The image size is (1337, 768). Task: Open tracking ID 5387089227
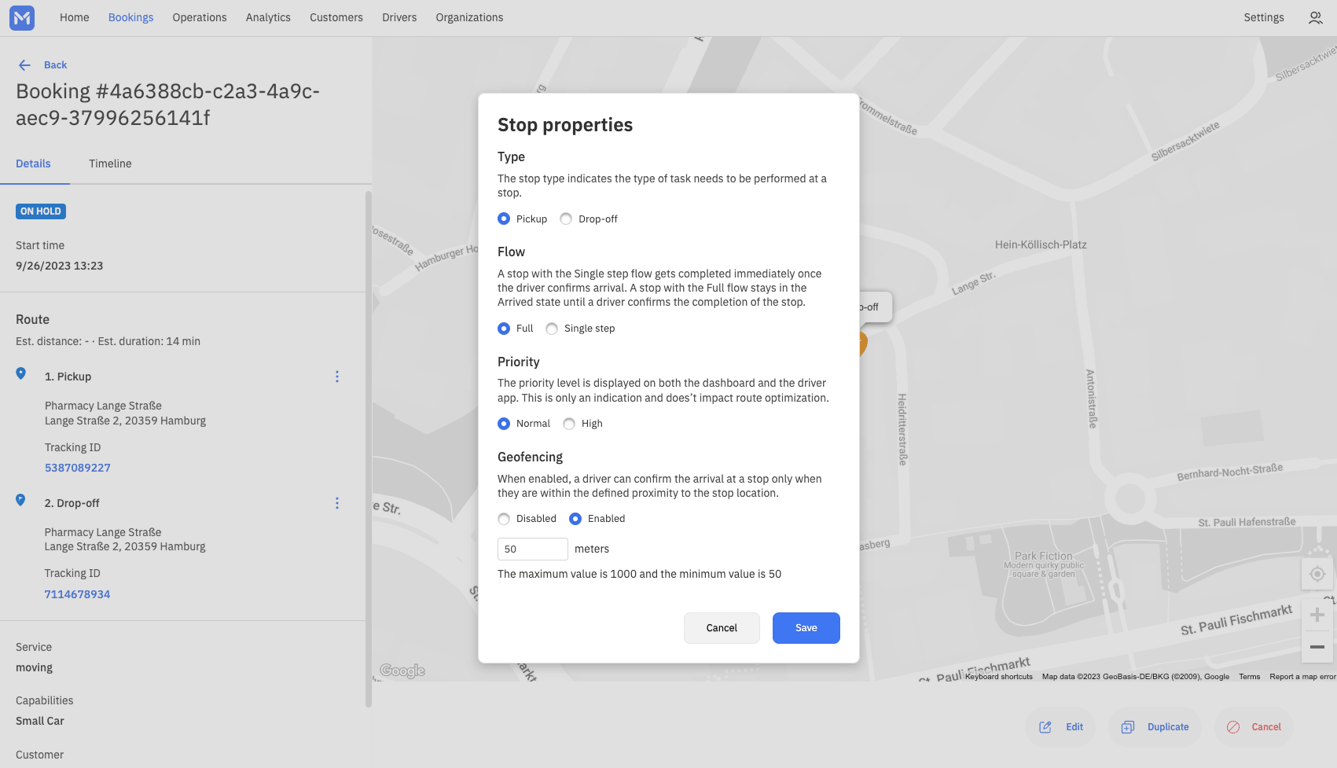pyautogui.click(x=77, y=468)
